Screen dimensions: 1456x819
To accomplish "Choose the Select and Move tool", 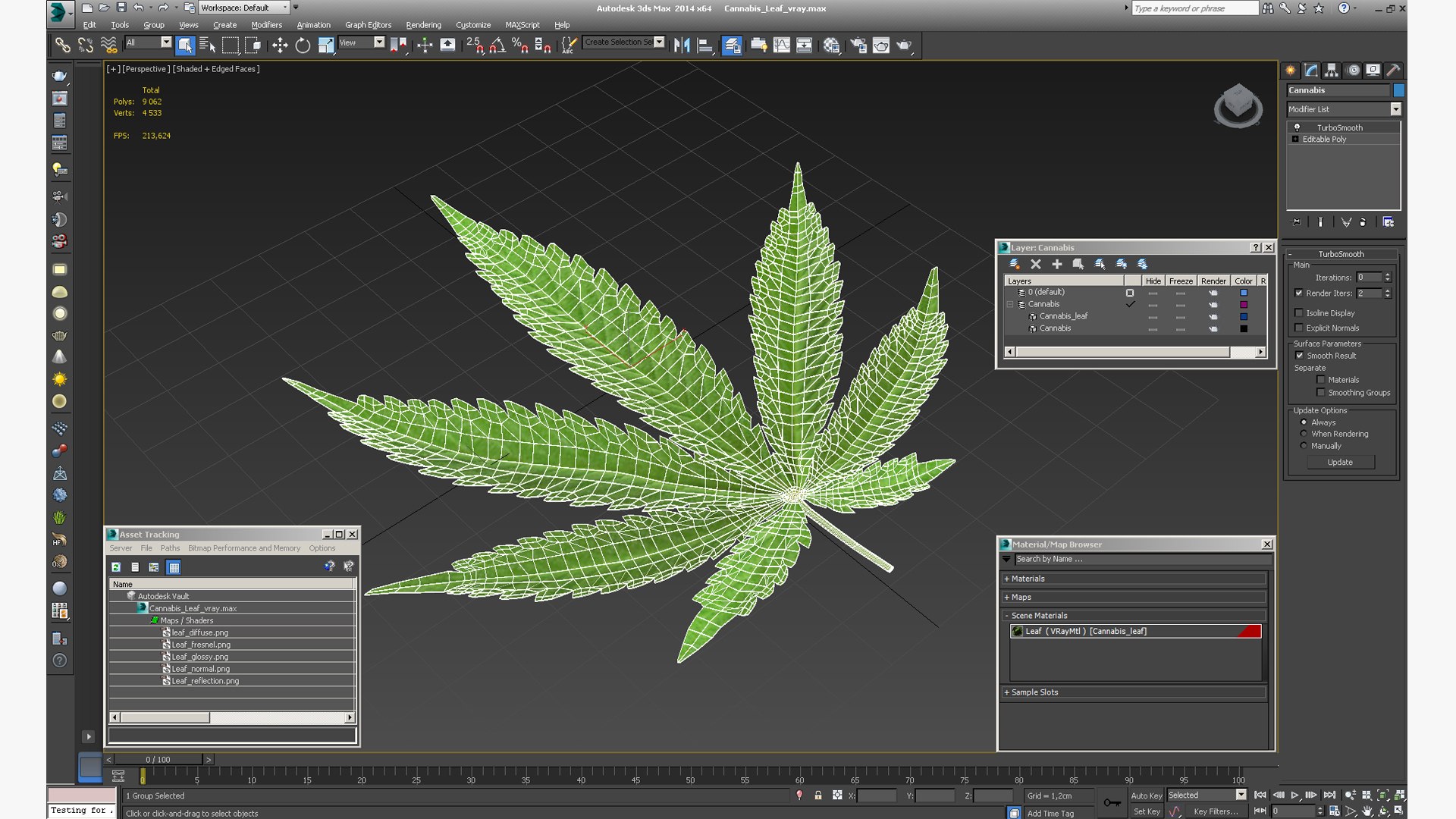I will click(280, 45).
